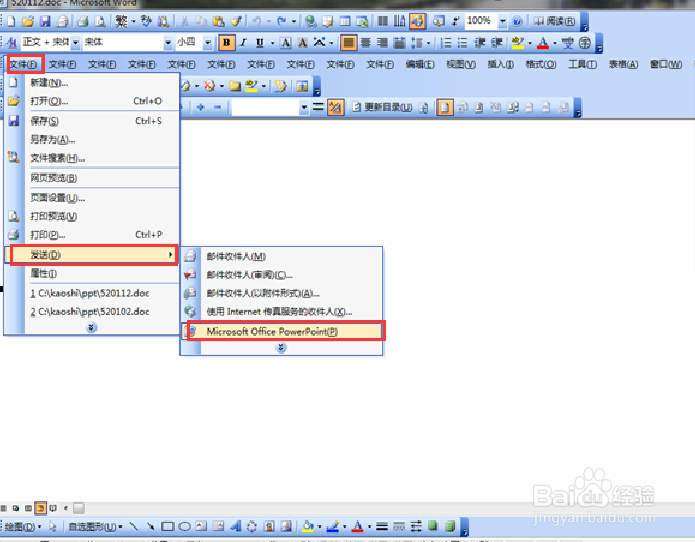Open the 小四 font size dropdown
Viewport: 695px width, 542px height.
point(207,43)
